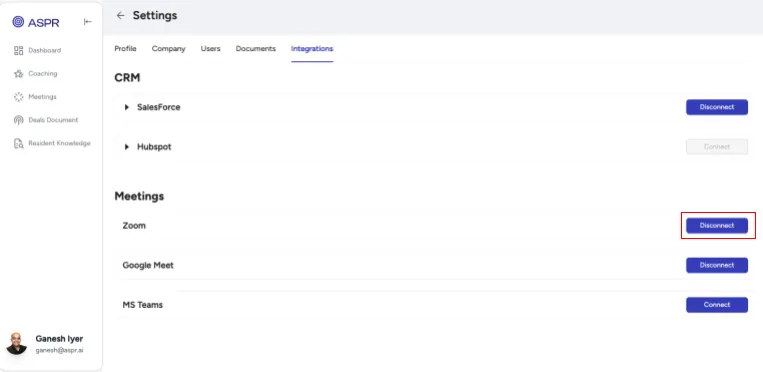Click the Google Meet row label
This screenshot has height=372, width=763.
[x=148, y=265]
